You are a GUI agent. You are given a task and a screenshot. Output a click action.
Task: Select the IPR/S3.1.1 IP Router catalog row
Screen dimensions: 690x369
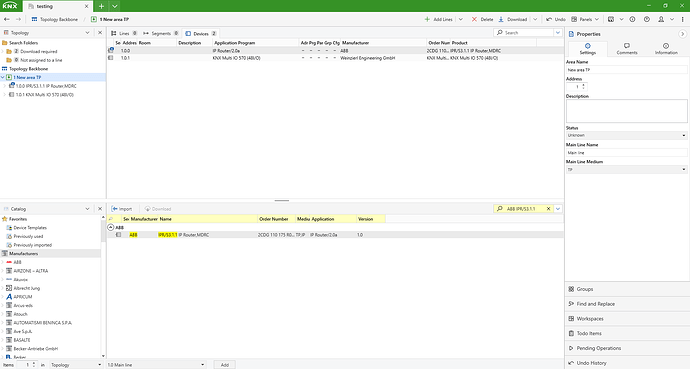coord(335,235)
